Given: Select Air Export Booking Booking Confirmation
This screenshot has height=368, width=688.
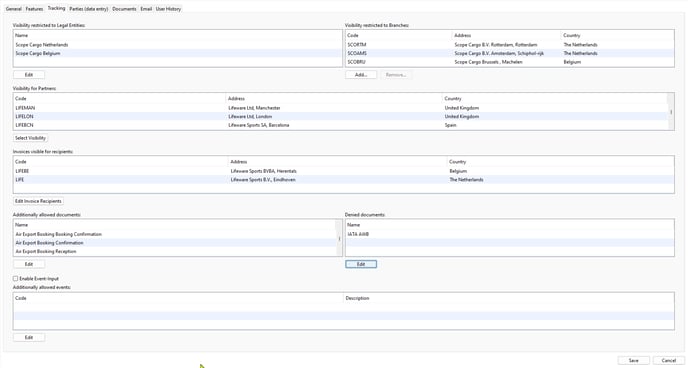Looking at the screenshot, I should pos(175,234).
